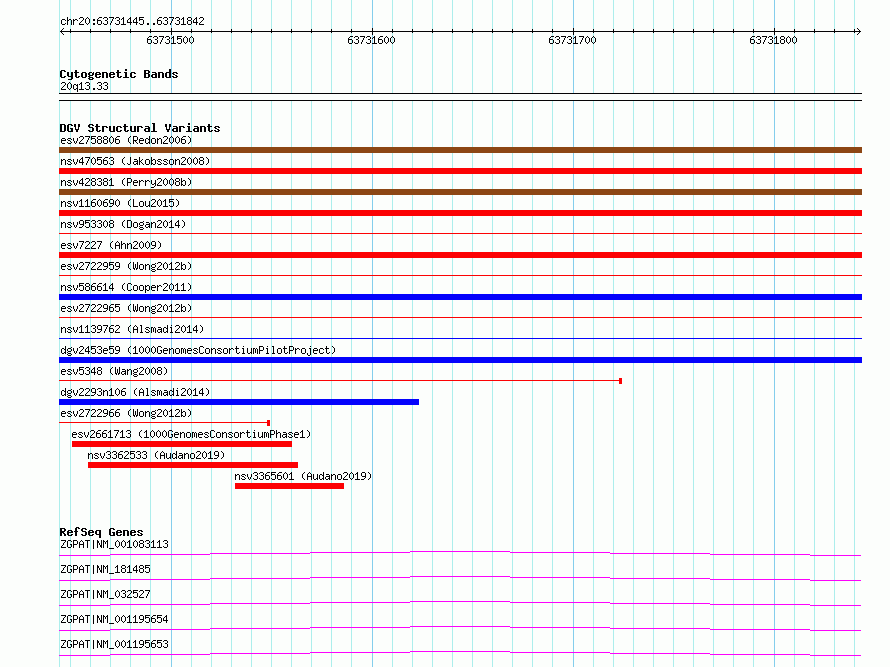890x667 pixels.
Task: Select the brown esv2758806 variant bar
Action: click(460, 150)
